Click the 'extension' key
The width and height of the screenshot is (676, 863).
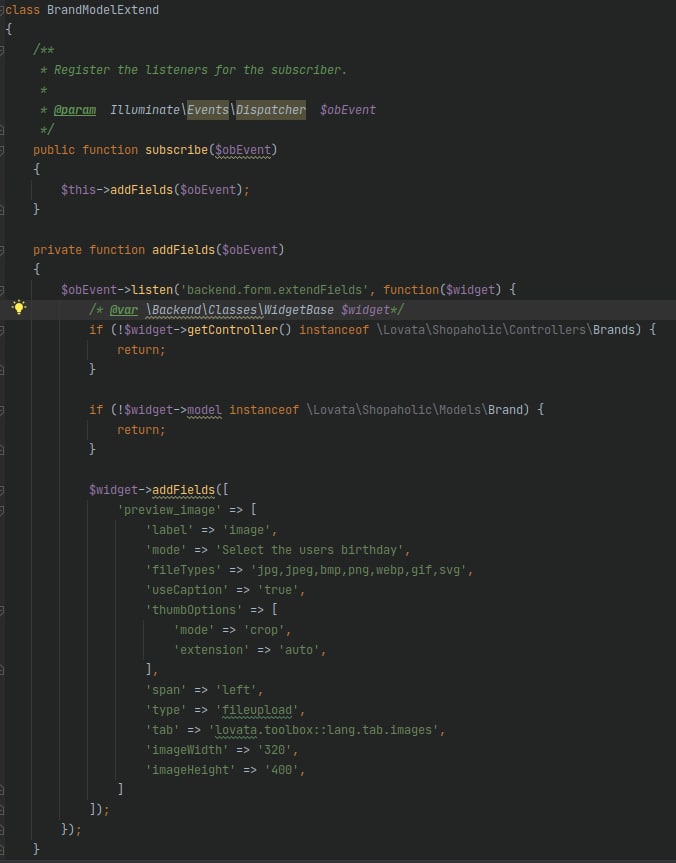click(x=211, y=650)
